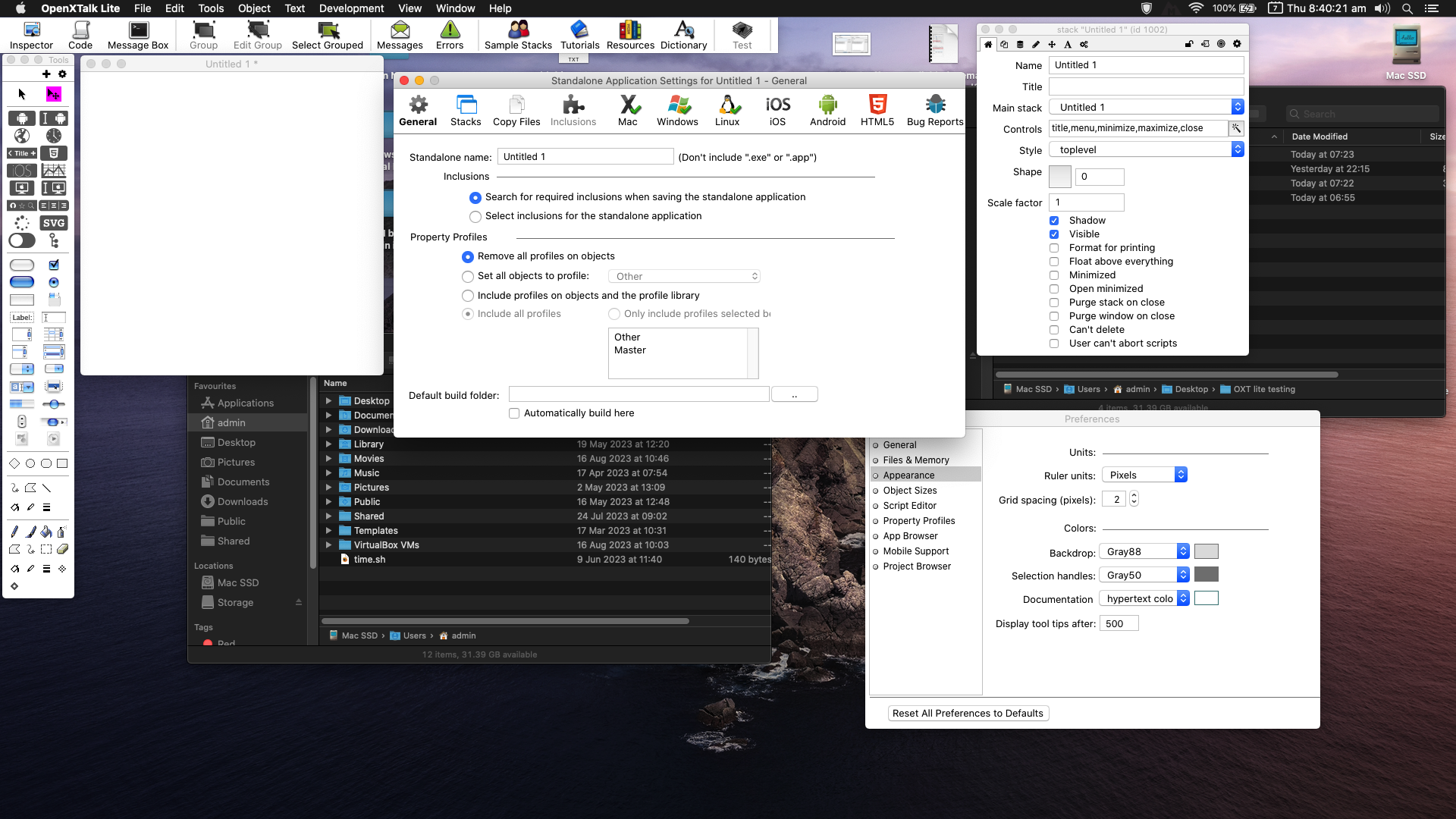Pick the SVG icon widget in Tools

pos(54,223)
